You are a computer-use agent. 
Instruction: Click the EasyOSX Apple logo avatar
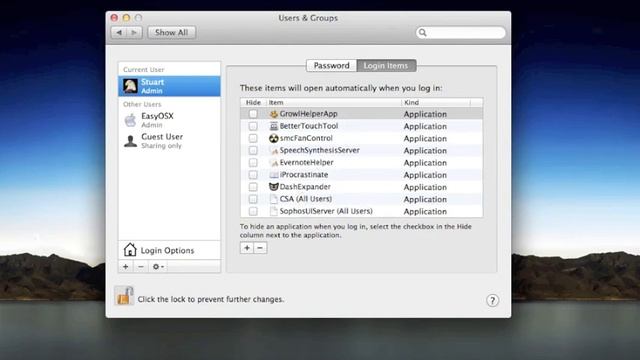(130, 120)
